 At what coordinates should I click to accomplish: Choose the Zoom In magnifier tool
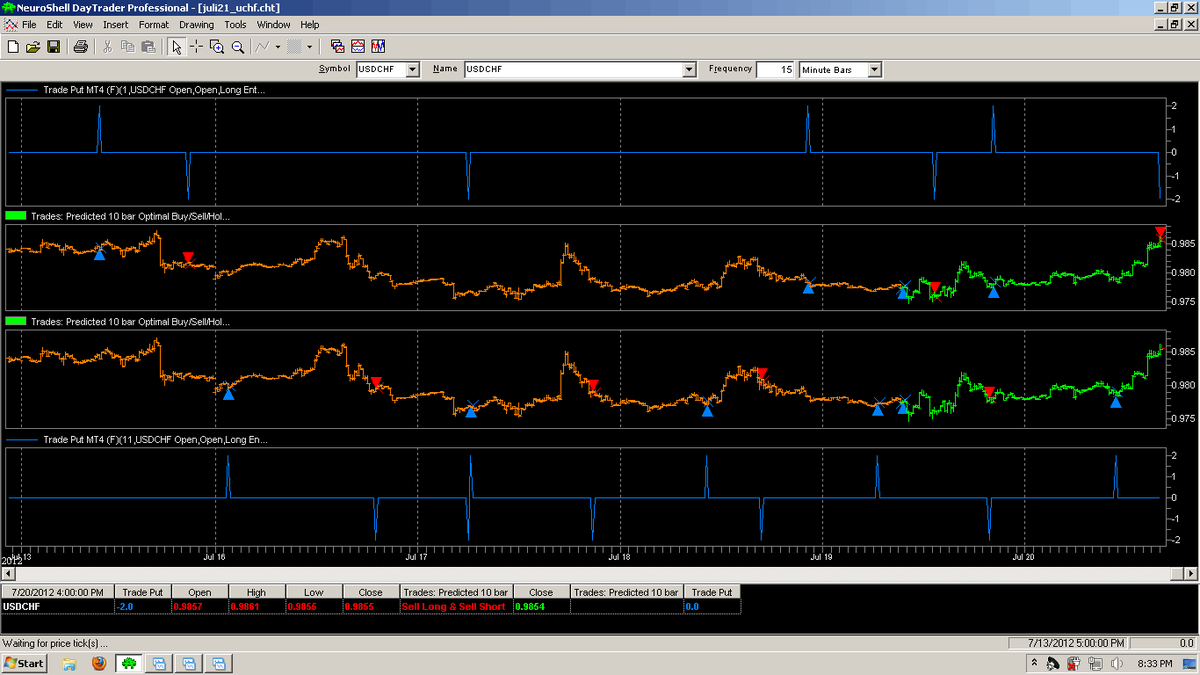click(x=217, y=46)
